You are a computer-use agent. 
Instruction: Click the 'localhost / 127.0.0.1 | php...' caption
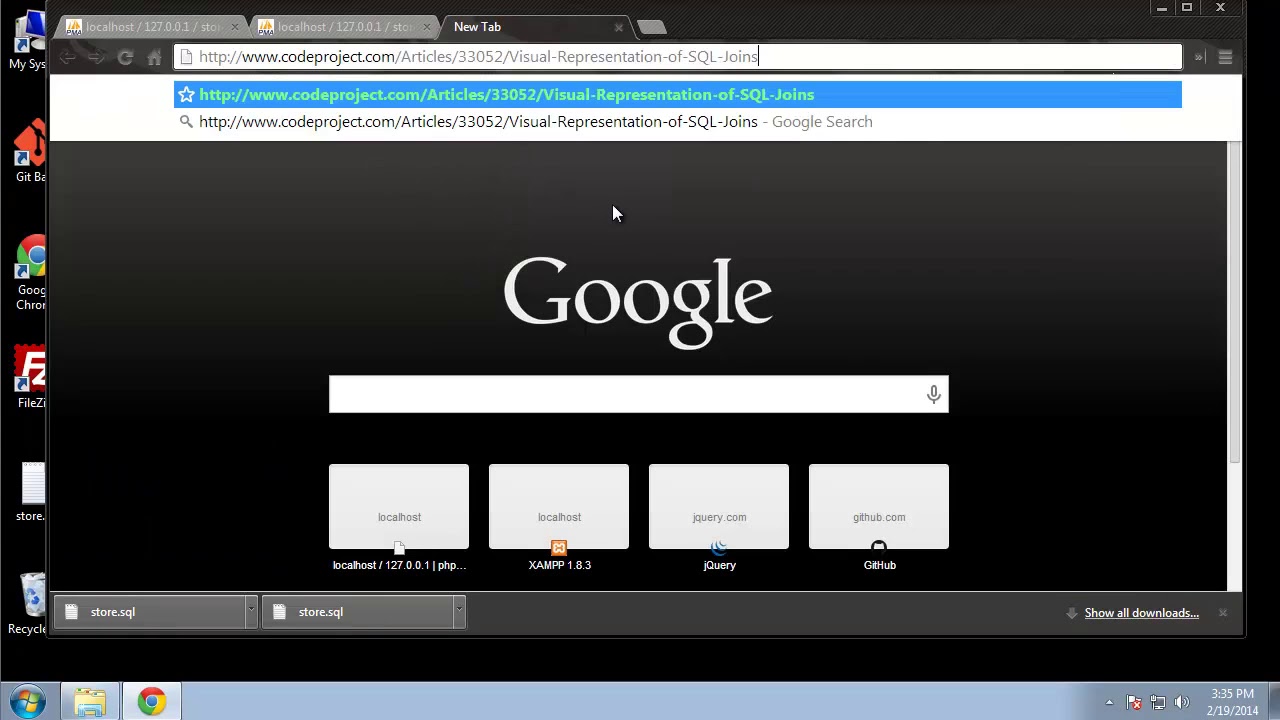(399, 565)
